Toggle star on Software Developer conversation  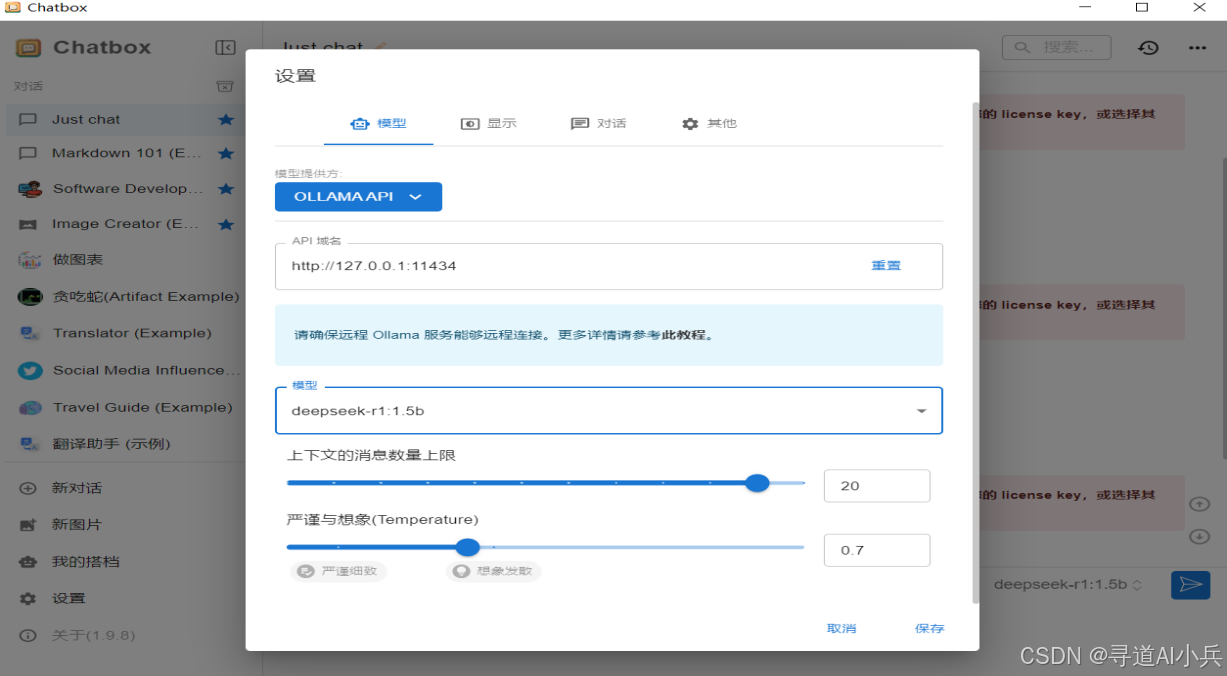click(226, 188)
